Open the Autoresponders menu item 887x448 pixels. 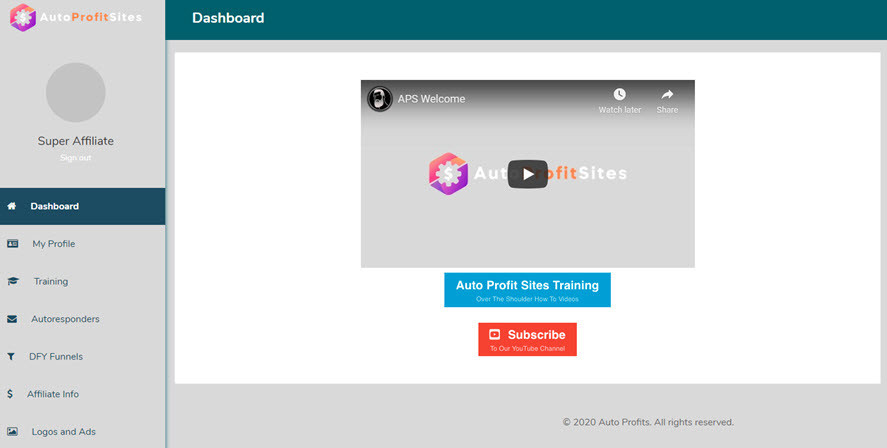tap(83, 319)
